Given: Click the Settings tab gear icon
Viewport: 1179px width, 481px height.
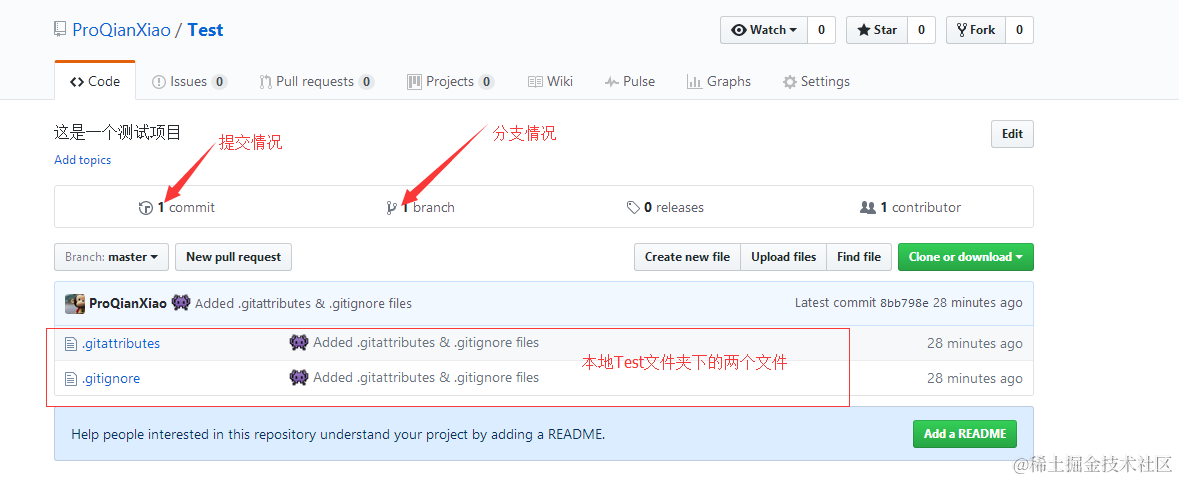Looking at the screenshot, I should [x=790, y=82].
